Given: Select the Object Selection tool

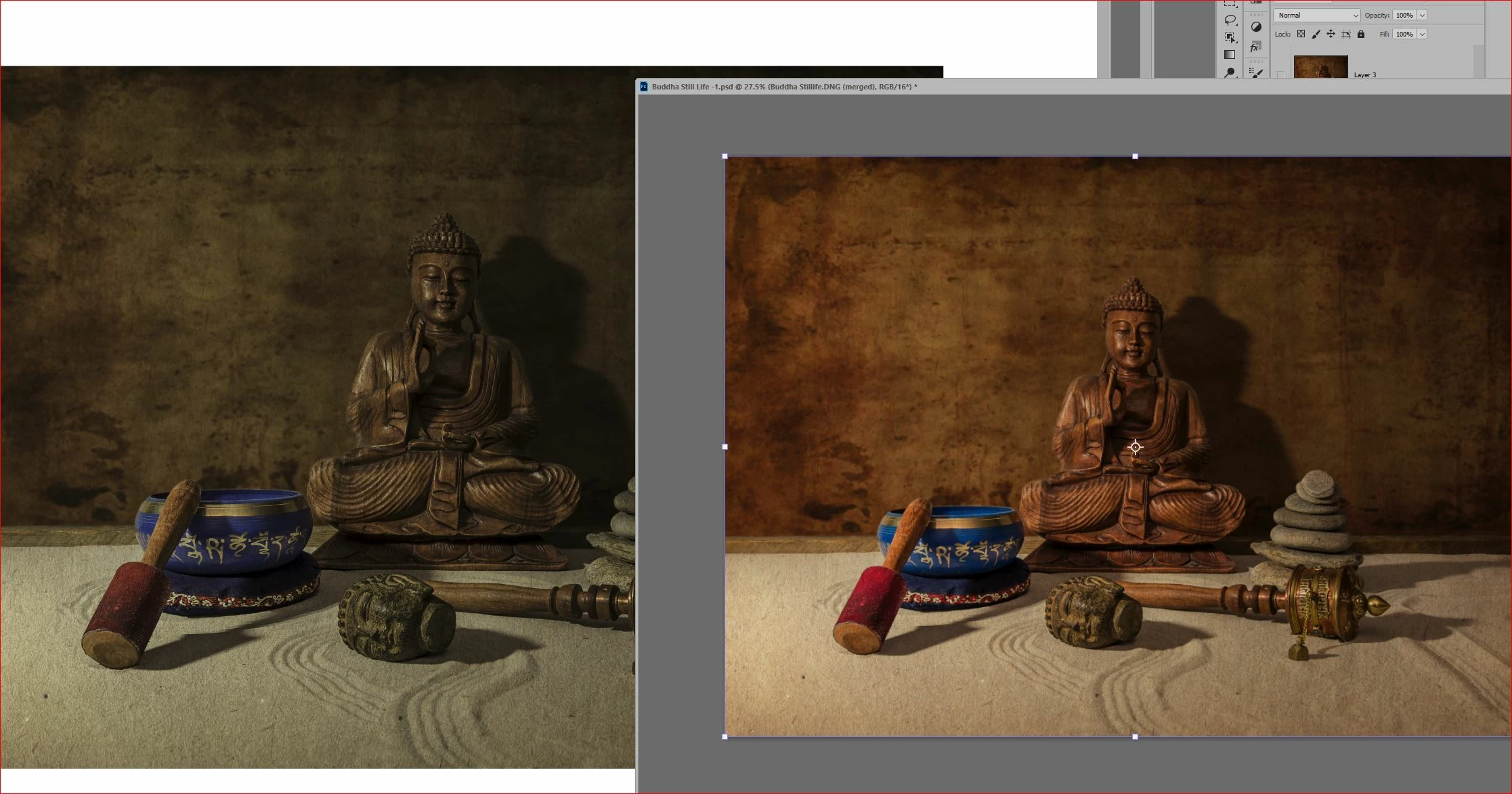Looking at the screenshot, I should [1230, 37].
